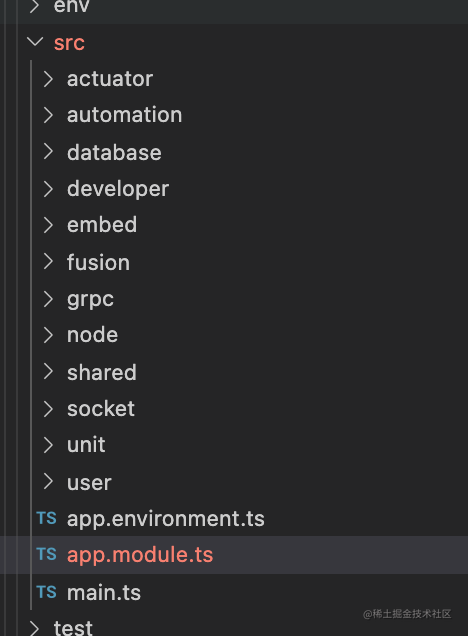Expand the actuator folder arrow

(x=48, y=79)
